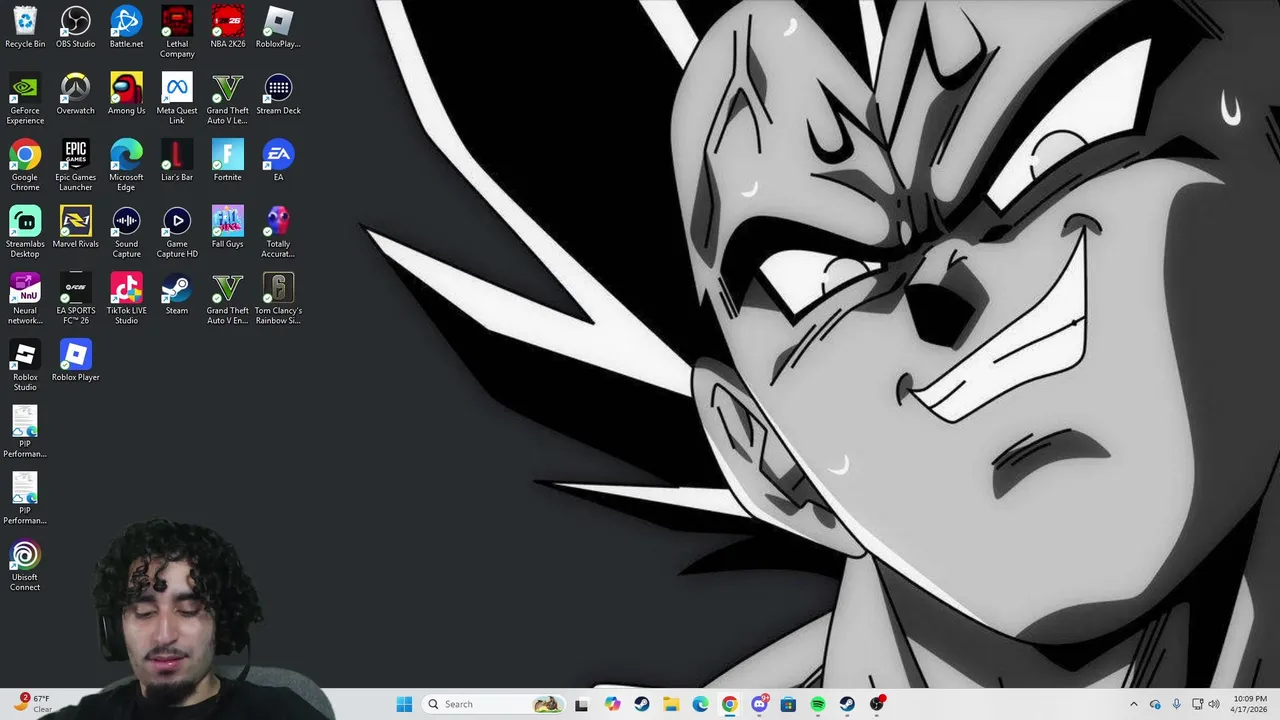Open network status in system tray

pyautogui.click(x=1197, y=704)
